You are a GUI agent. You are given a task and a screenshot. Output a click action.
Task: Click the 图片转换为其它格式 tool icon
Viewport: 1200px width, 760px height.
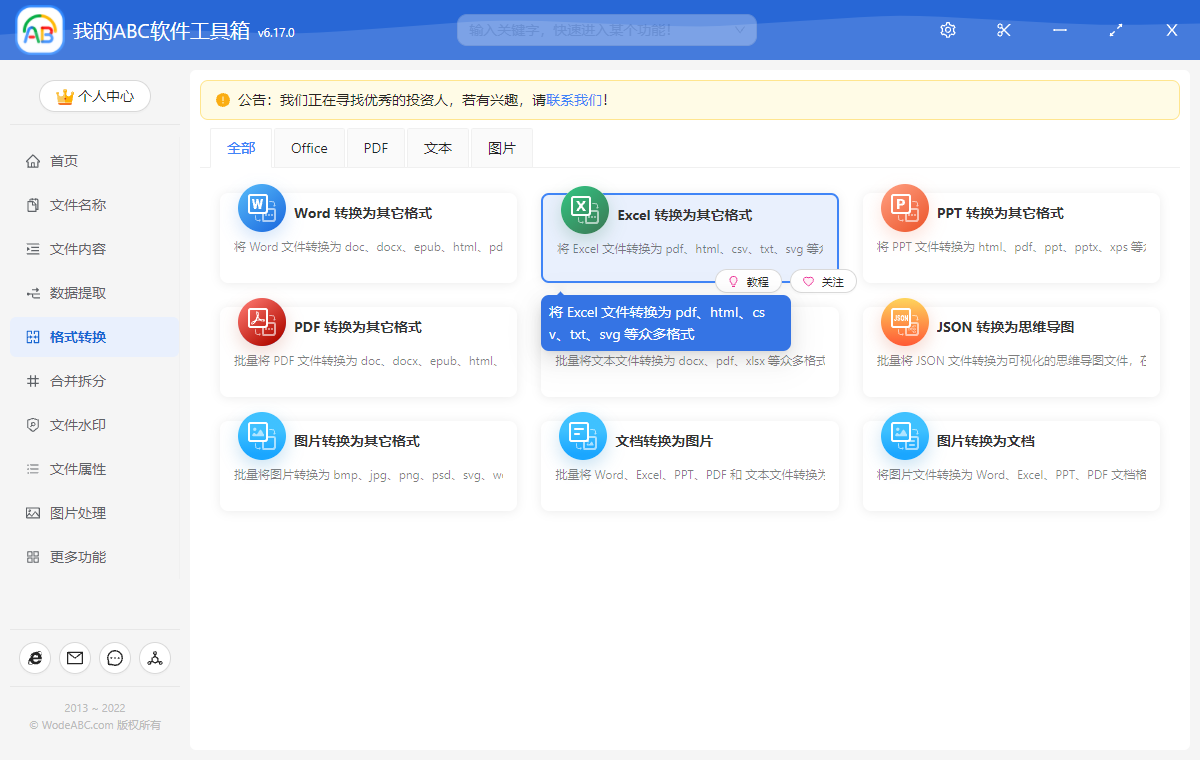[261, 437]
